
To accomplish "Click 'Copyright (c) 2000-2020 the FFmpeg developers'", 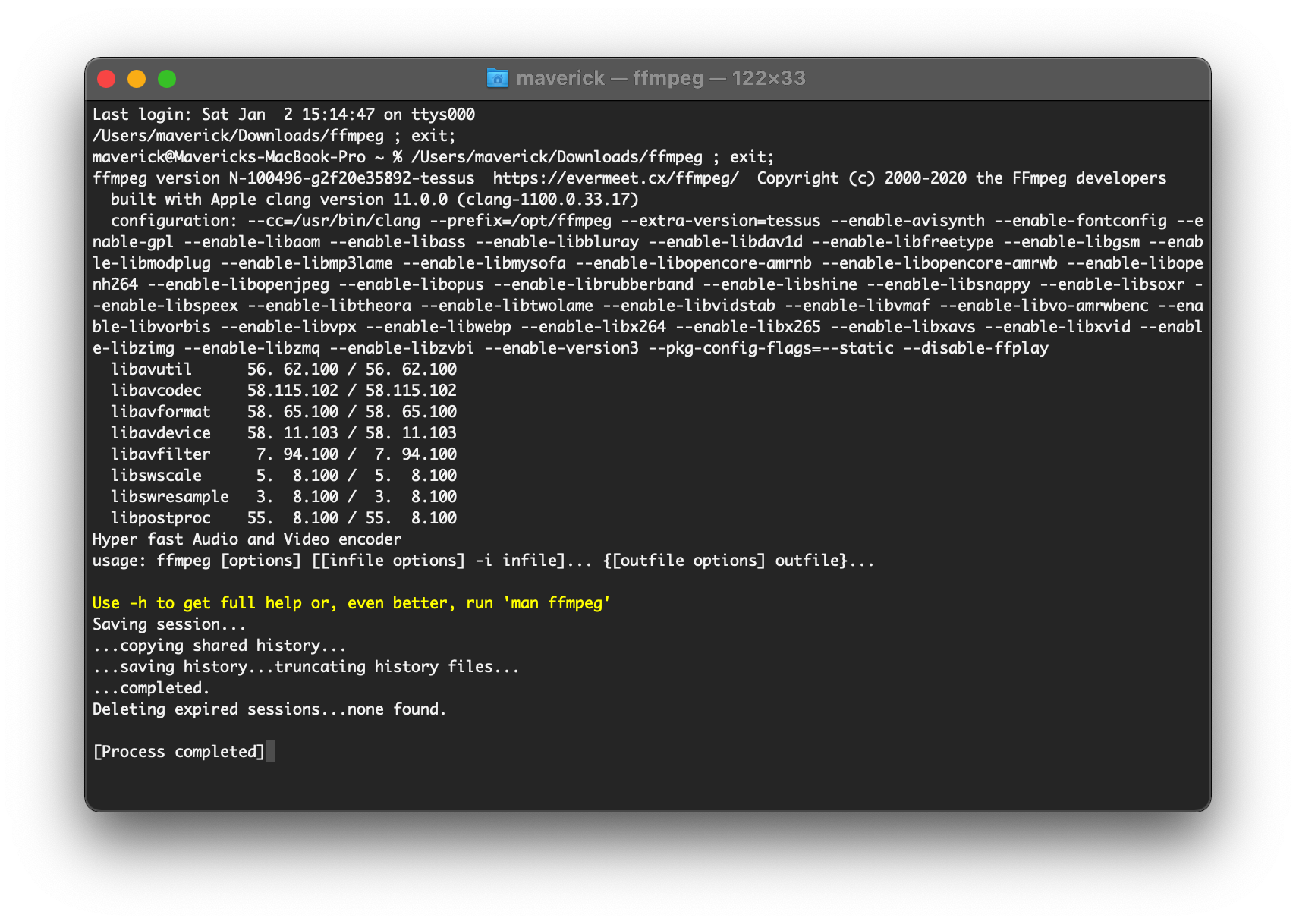I will 961,178.
